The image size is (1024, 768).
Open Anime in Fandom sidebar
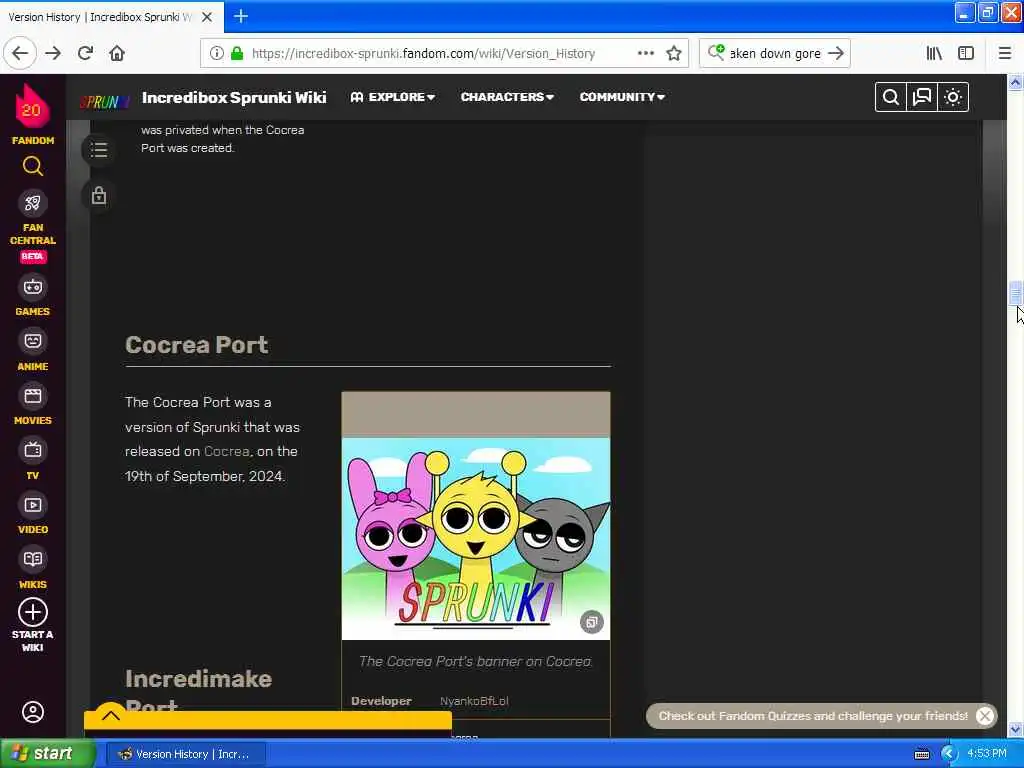tap(33, 350)
